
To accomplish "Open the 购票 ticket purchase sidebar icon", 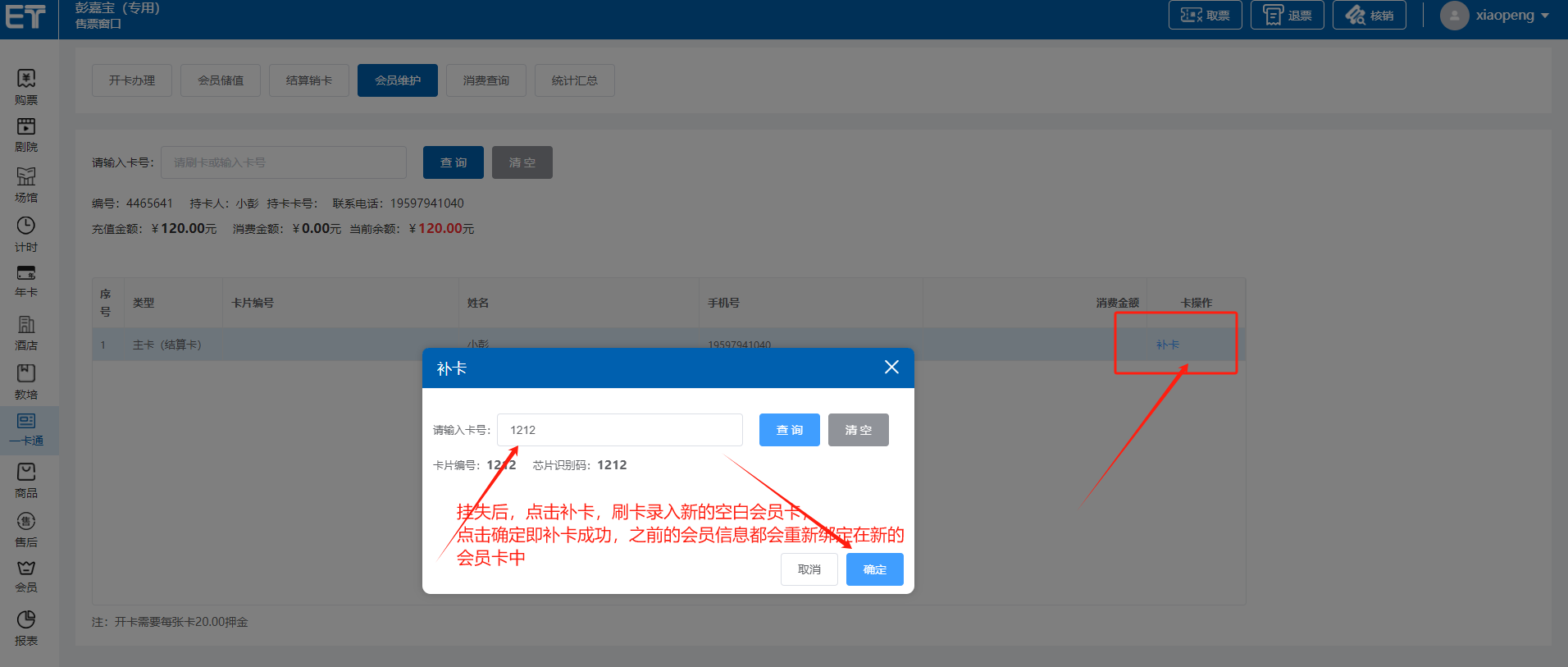I will tap(26, 80).
